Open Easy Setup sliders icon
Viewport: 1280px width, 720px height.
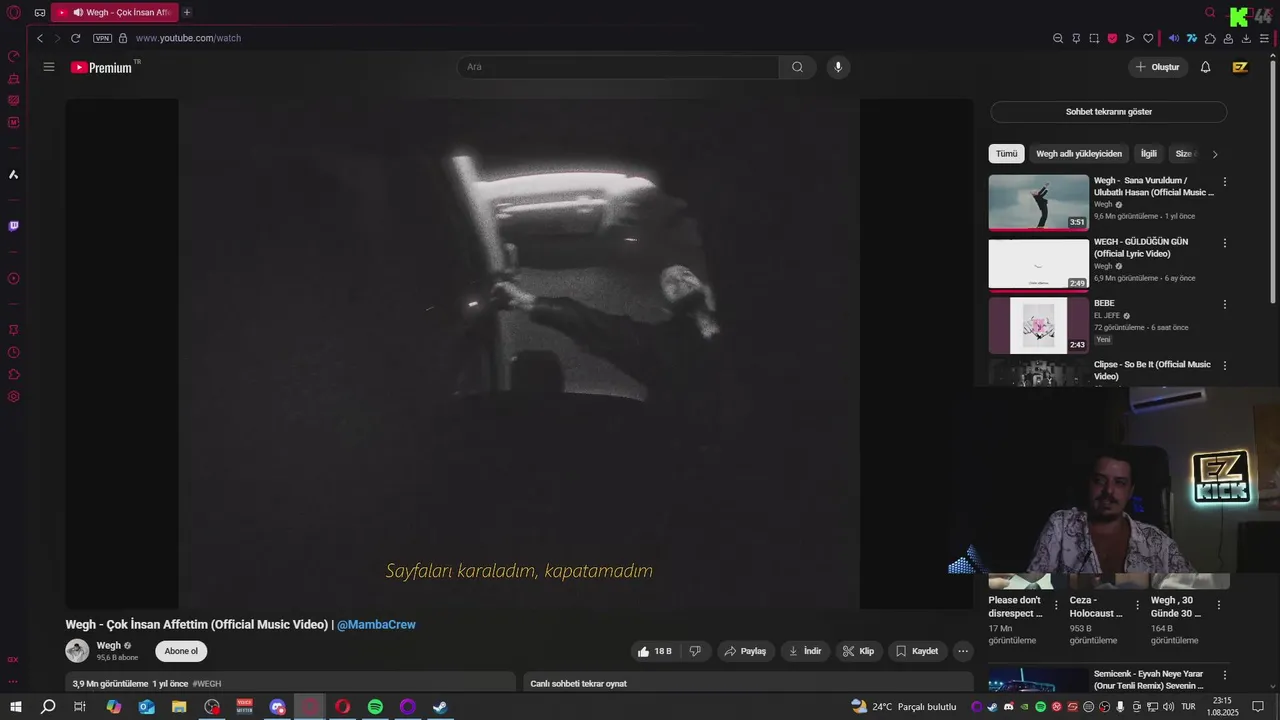pos(1264,38)
